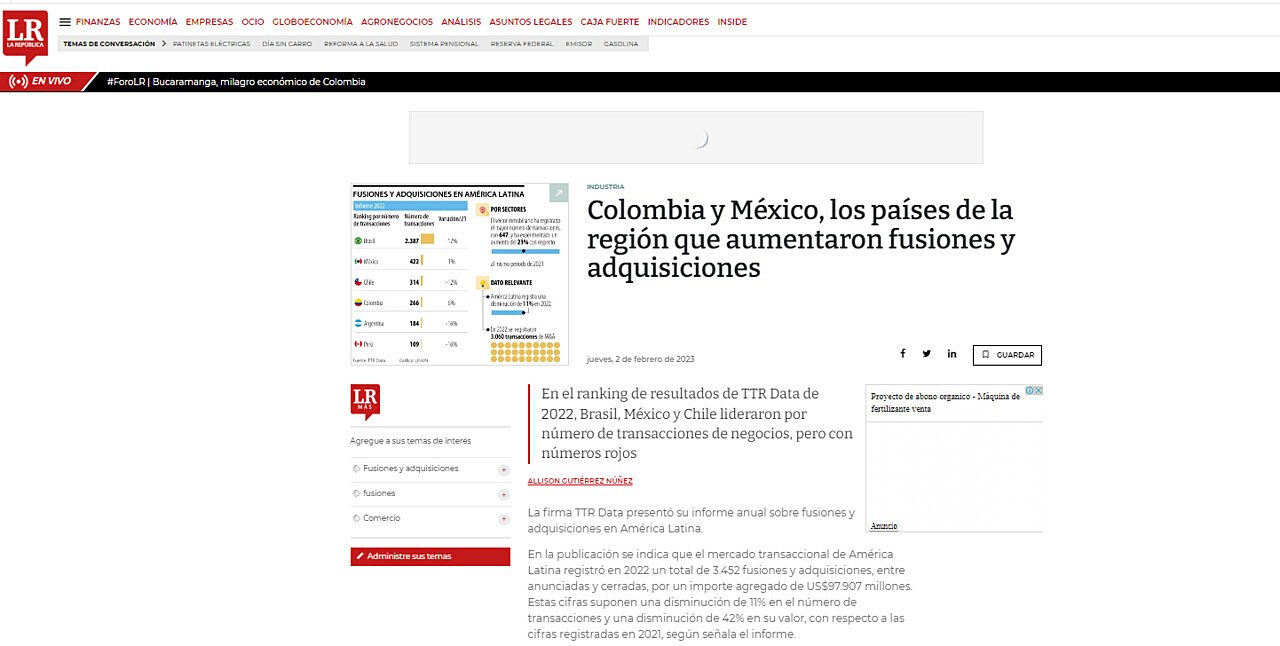Share article on Facebook
The image size is (1280, 646).
[902, 354]
